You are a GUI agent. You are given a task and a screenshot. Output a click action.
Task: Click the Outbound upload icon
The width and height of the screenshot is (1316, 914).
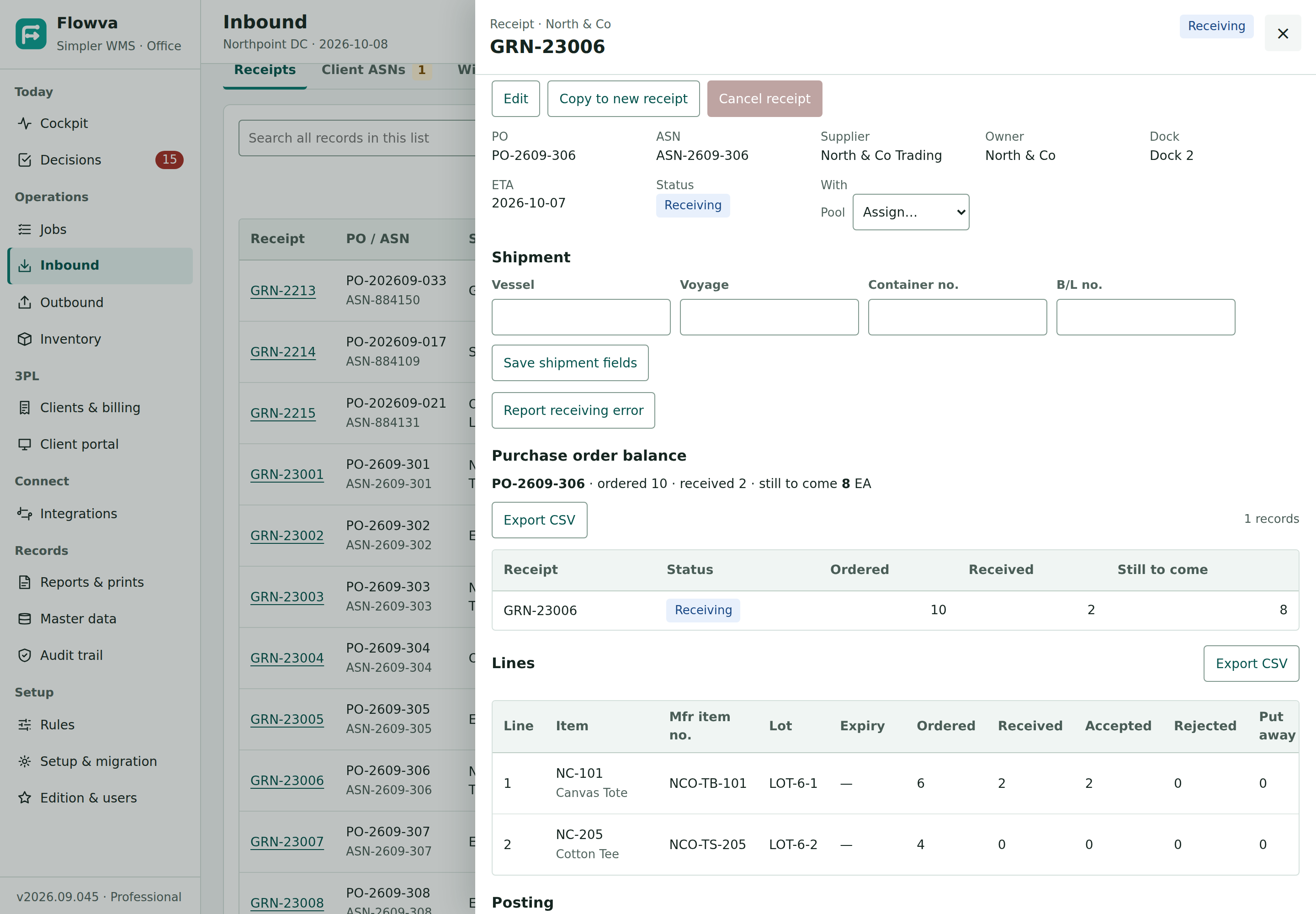(x=25, y=303)
